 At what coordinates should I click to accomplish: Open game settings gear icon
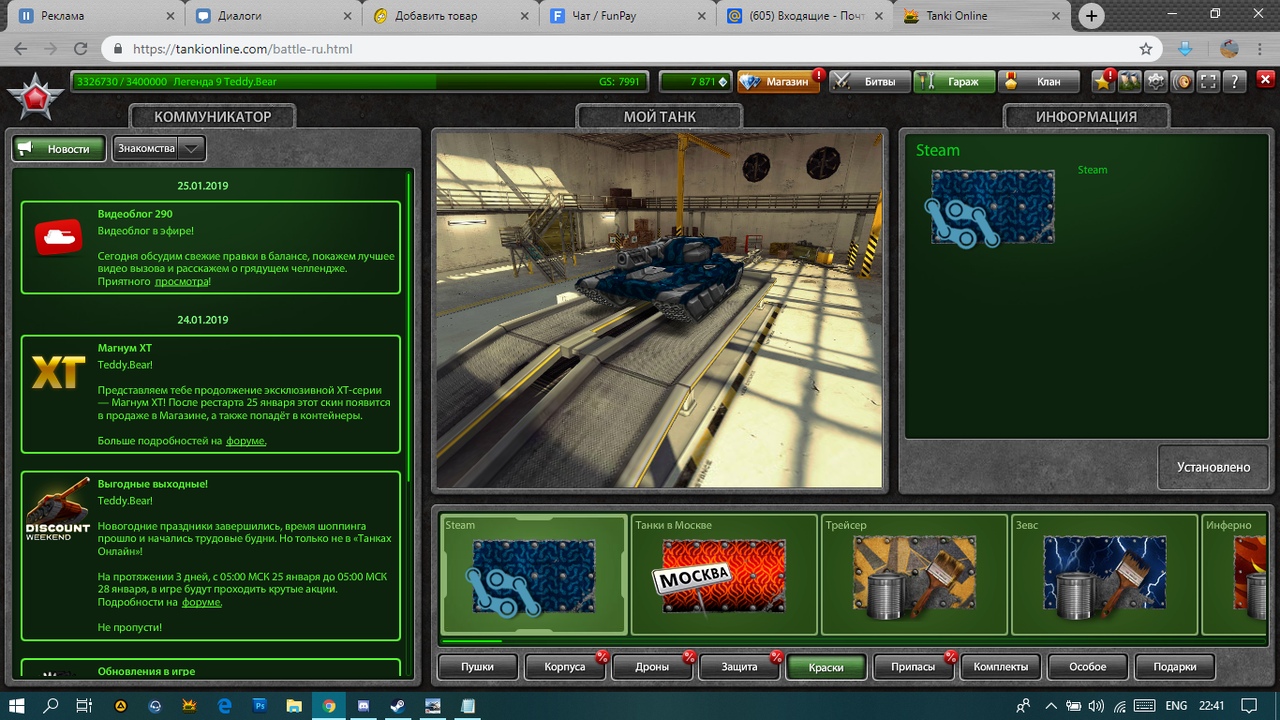click(x=1155, y=82)
